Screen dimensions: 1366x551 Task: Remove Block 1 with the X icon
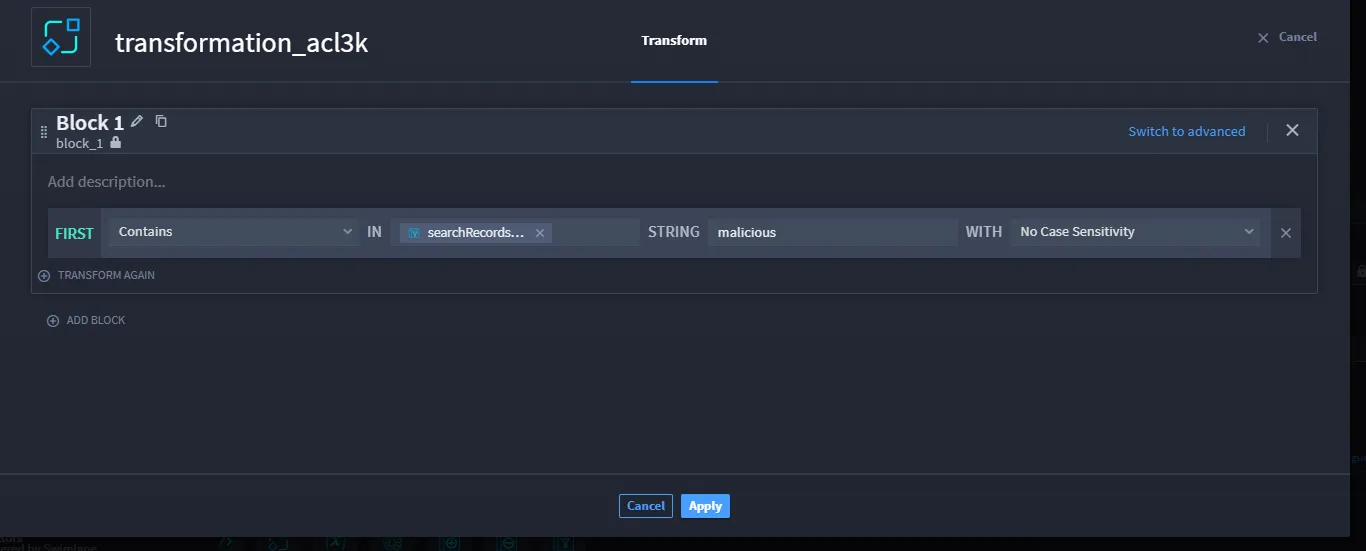tap(1292, 130)
